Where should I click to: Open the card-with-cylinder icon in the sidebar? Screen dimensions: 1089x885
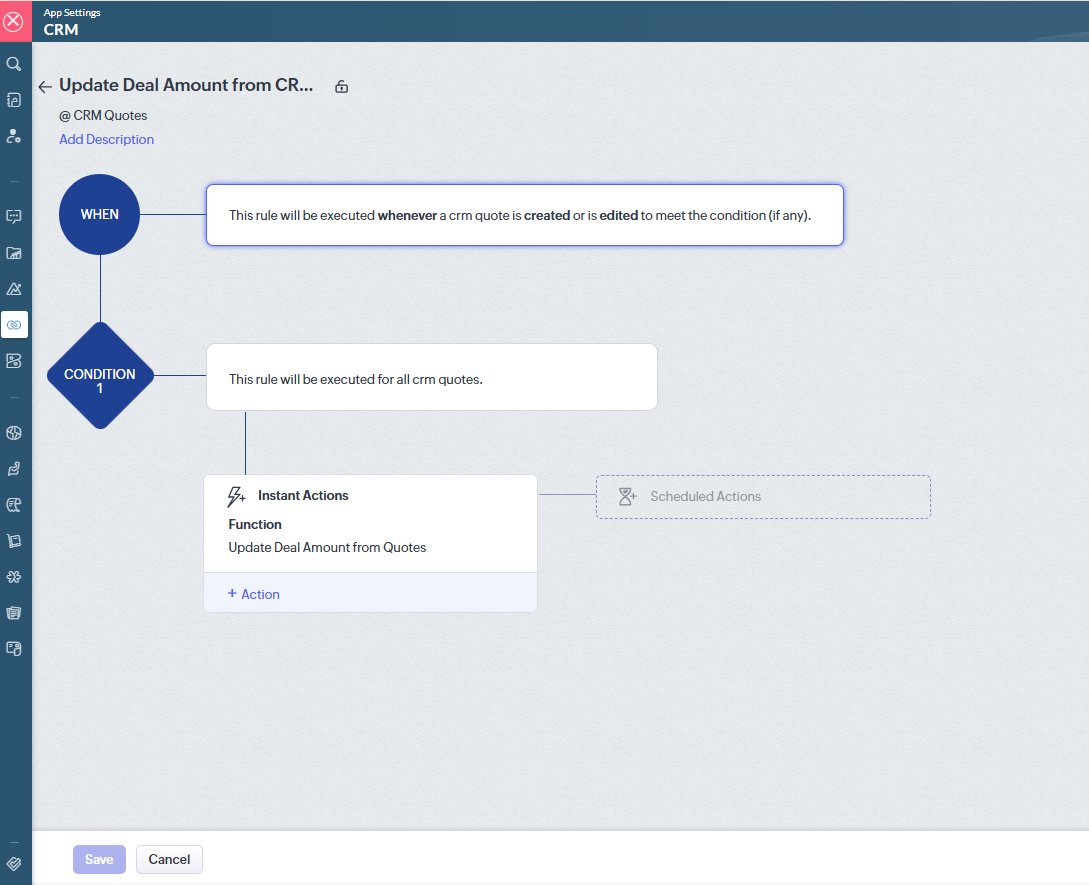[x=14, y=649]
